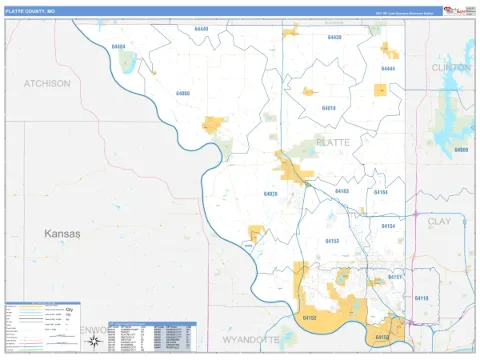Click the 64079 ZIP code label
480x360 pixels.
(270, 194)
